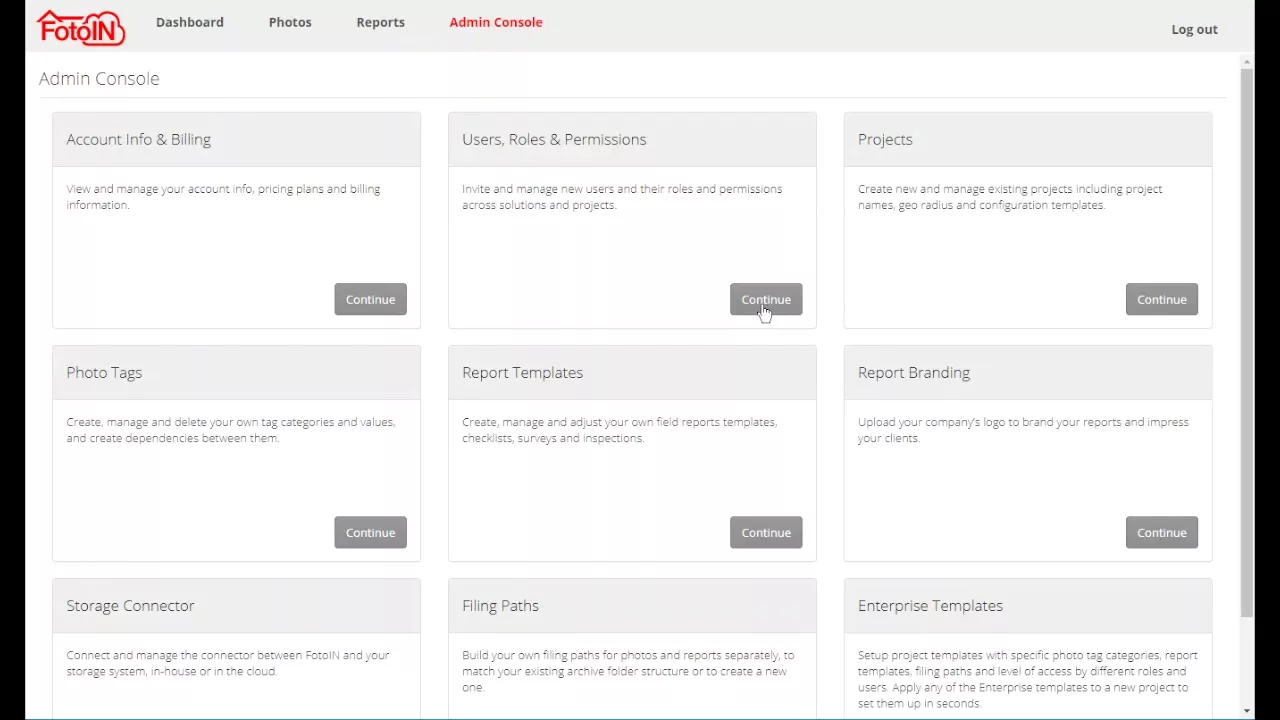Continue to Report Branding
The image size is (1280, 720).
point(1162,532)
